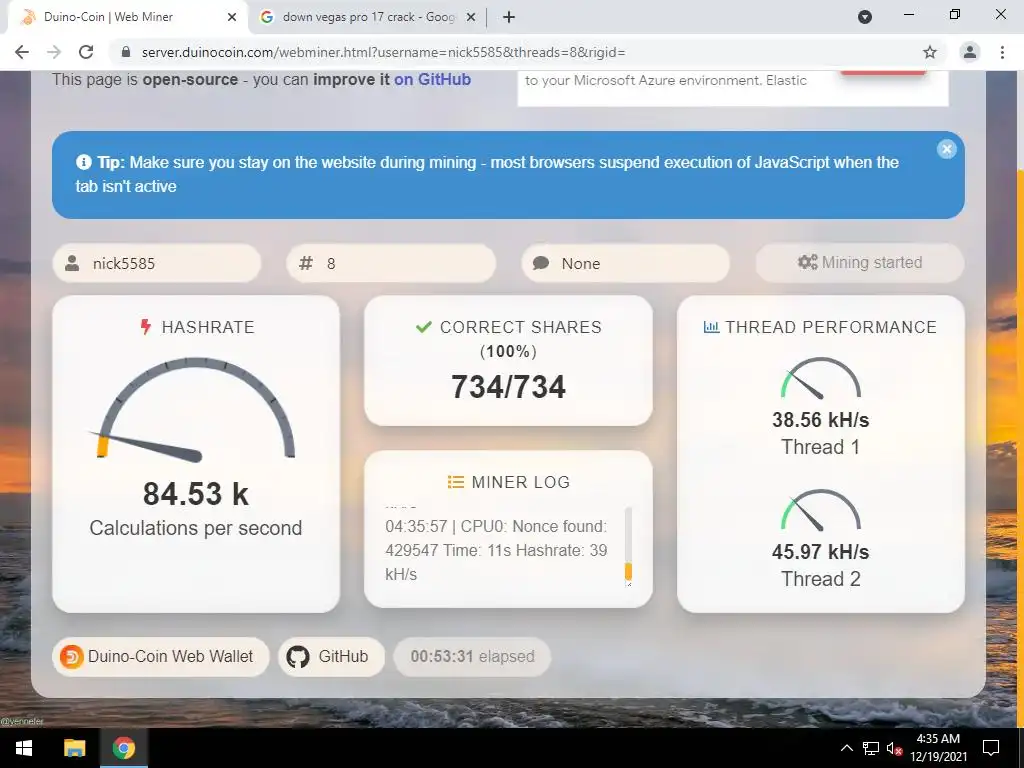Click the Thread 1 gauge
Viewport: 1024px width, 768px height.
tap(821, 378)
